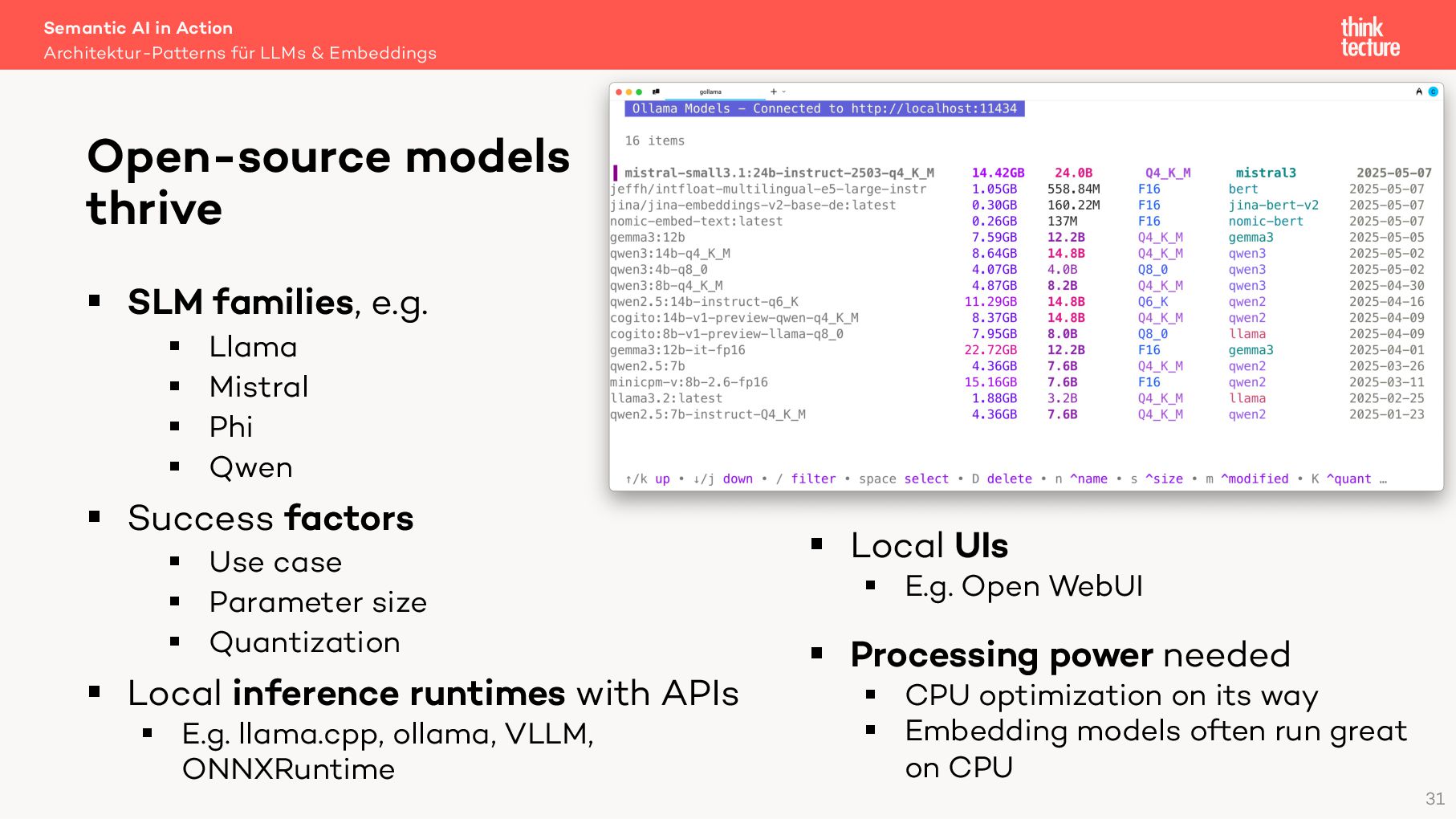Select the mistral-small3.1:24b-instruct-2503-q4_K_M row
Screen dimensions: 1456x819
1023,173
